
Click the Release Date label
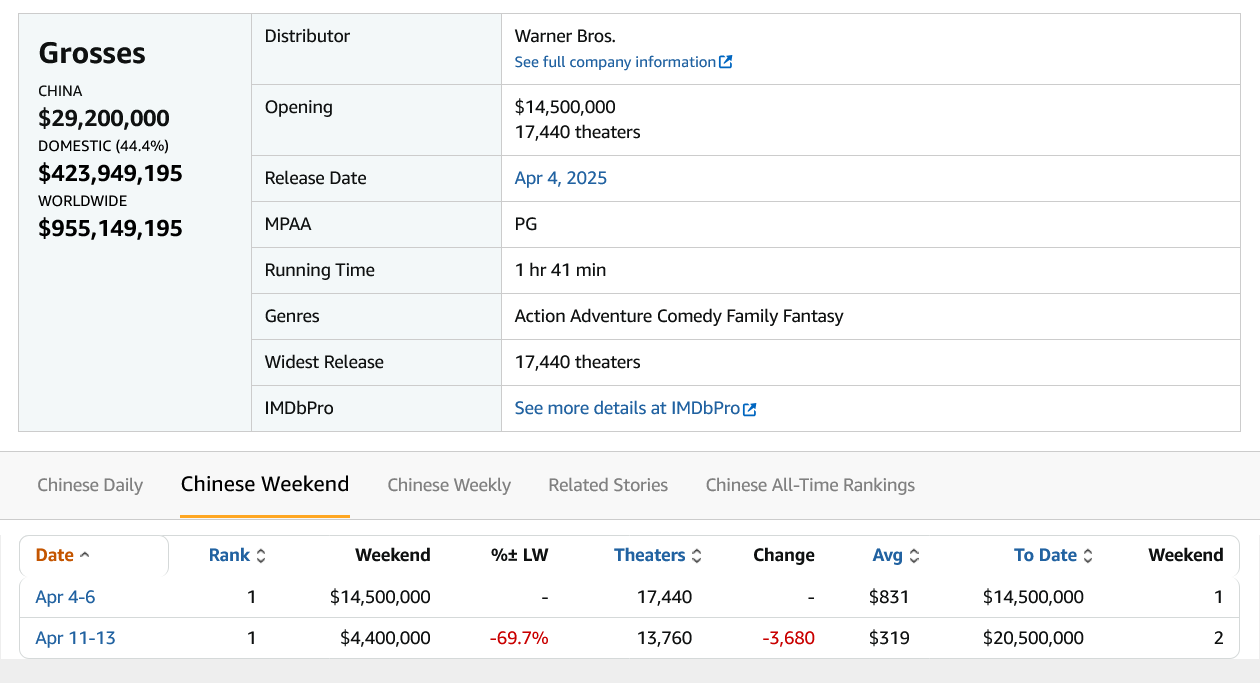coord(315,178)
